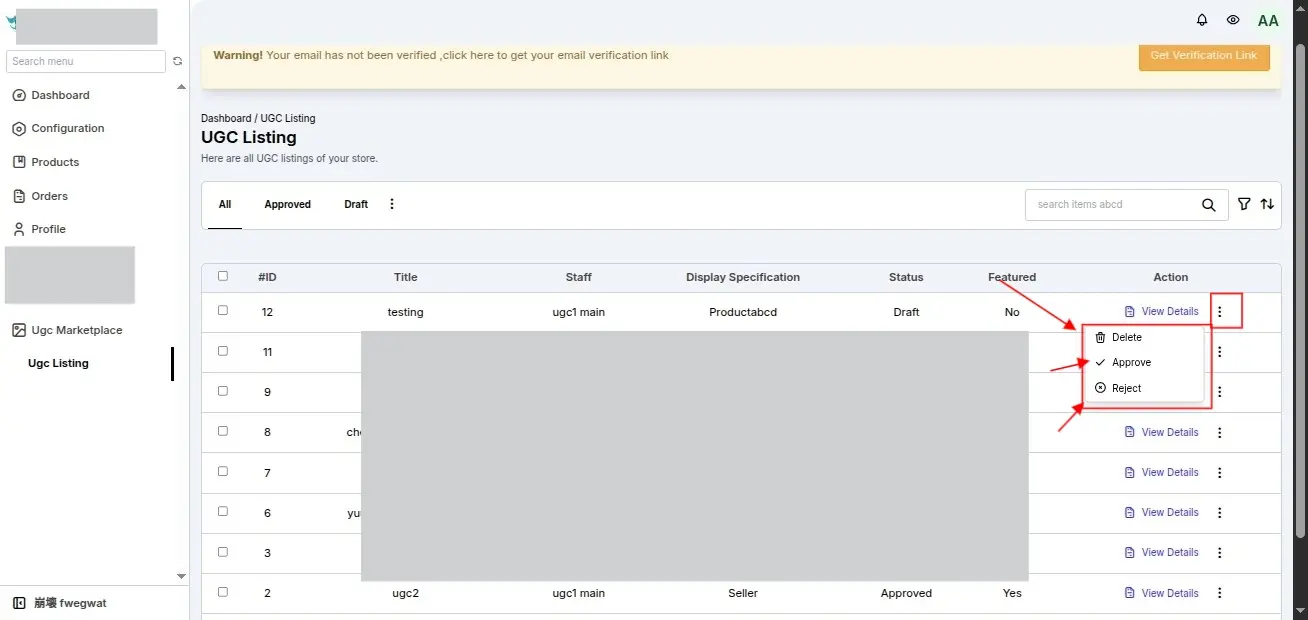The width and height of the screenshot is (1308, 620).
Task: Check the checkbox for row ID 2
Action: (223, 592)
